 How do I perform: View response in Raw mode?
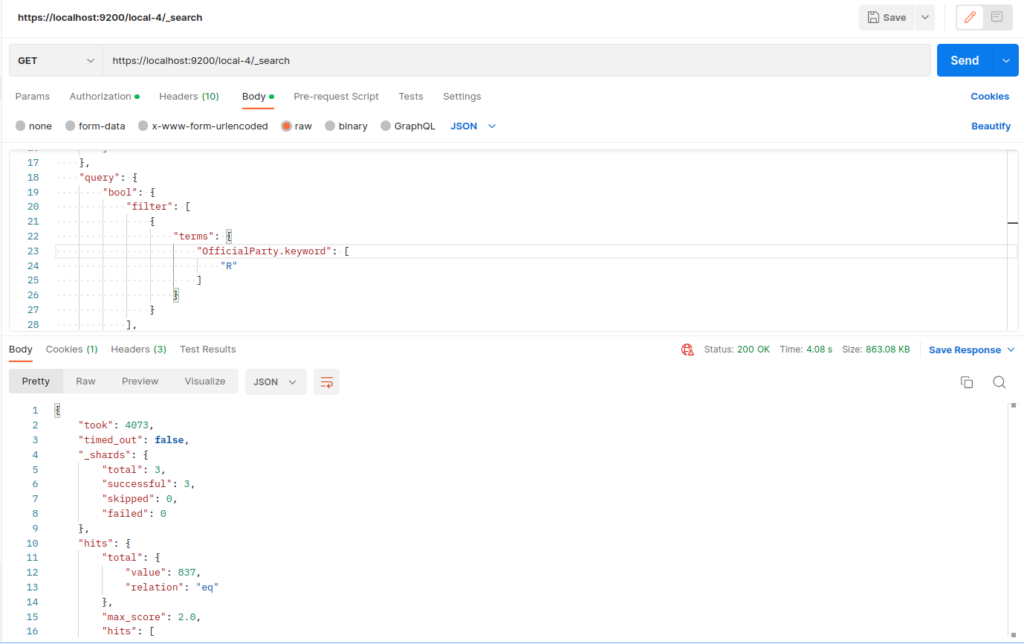click(85, 381)
